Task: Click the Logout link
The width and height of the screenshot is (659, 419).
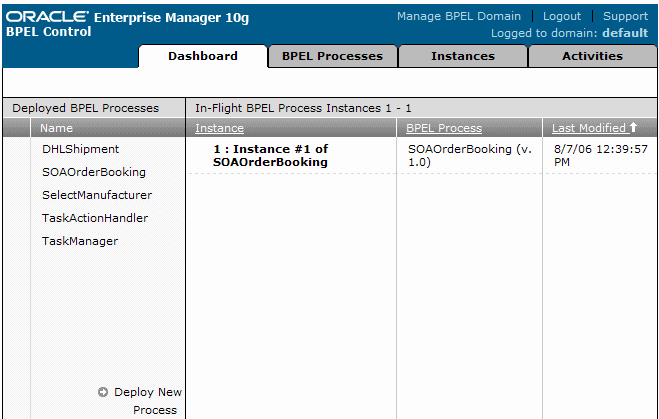Action: [x=562, y=16]
